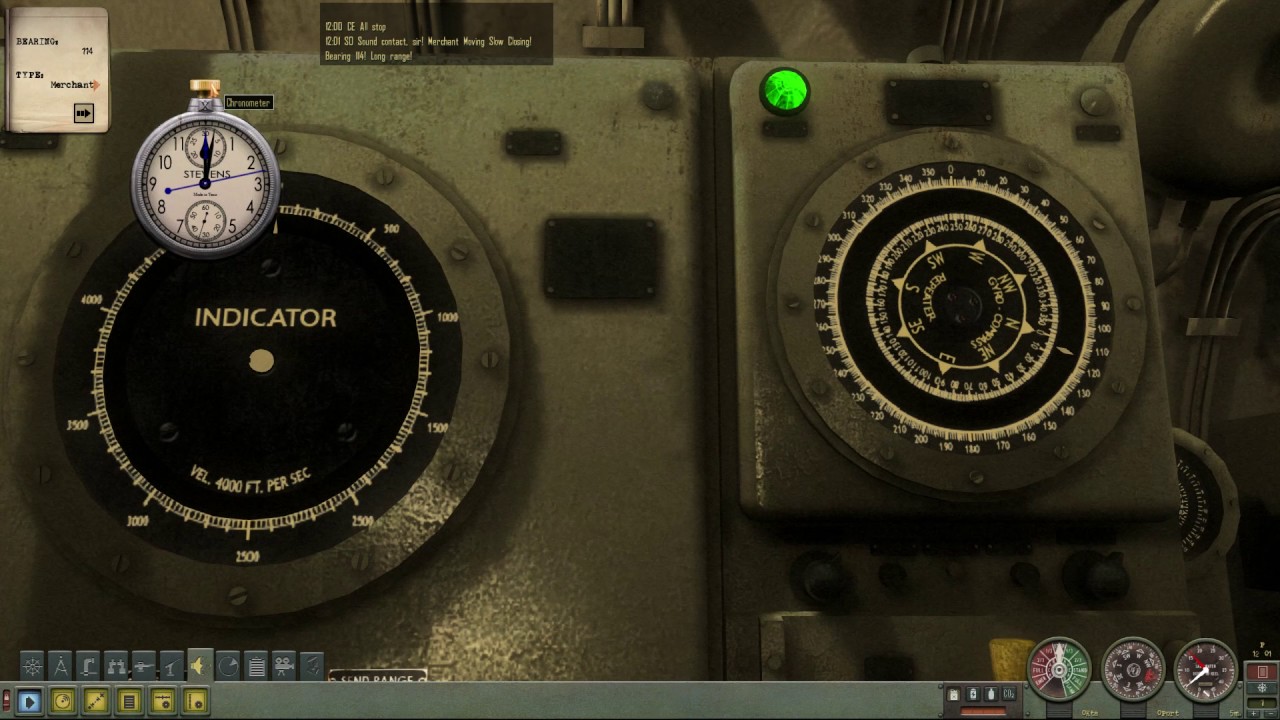Go to the anti-aircraft gun station
This screenshot has width=1280, height=720.
pos(173,665)
